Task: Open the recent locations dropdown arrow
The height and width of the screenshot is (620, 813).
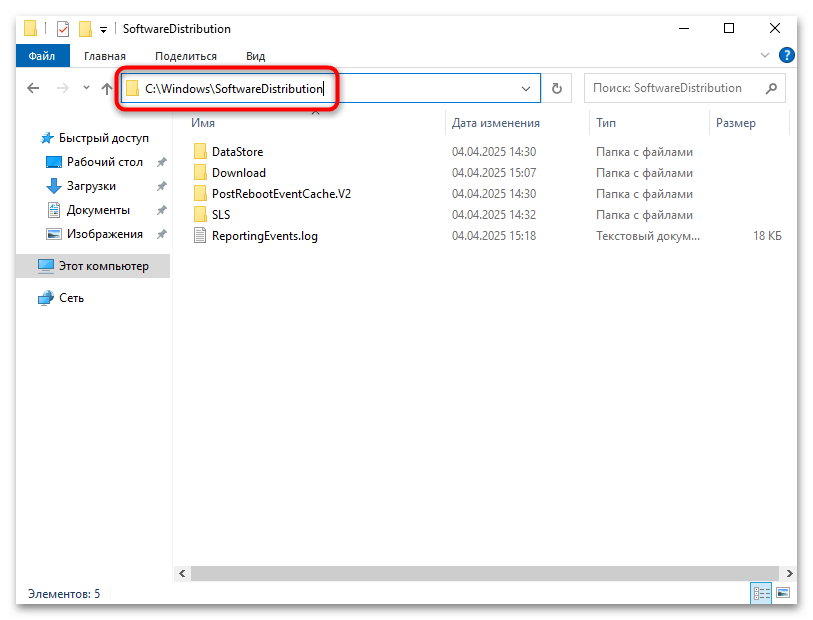Action: (87, 88)
